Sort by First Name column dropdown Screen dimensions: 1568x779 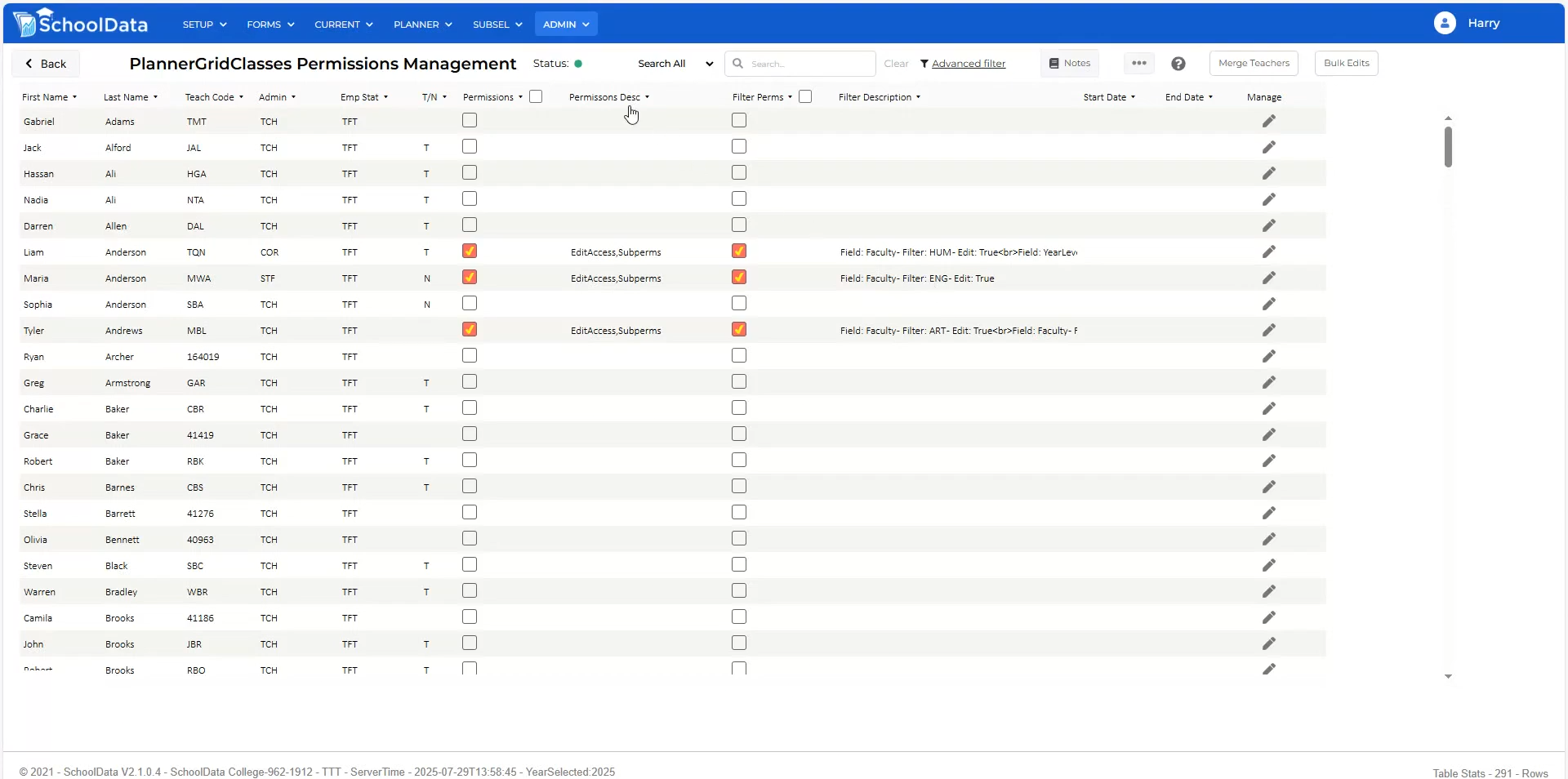click(x=74, y=97)
